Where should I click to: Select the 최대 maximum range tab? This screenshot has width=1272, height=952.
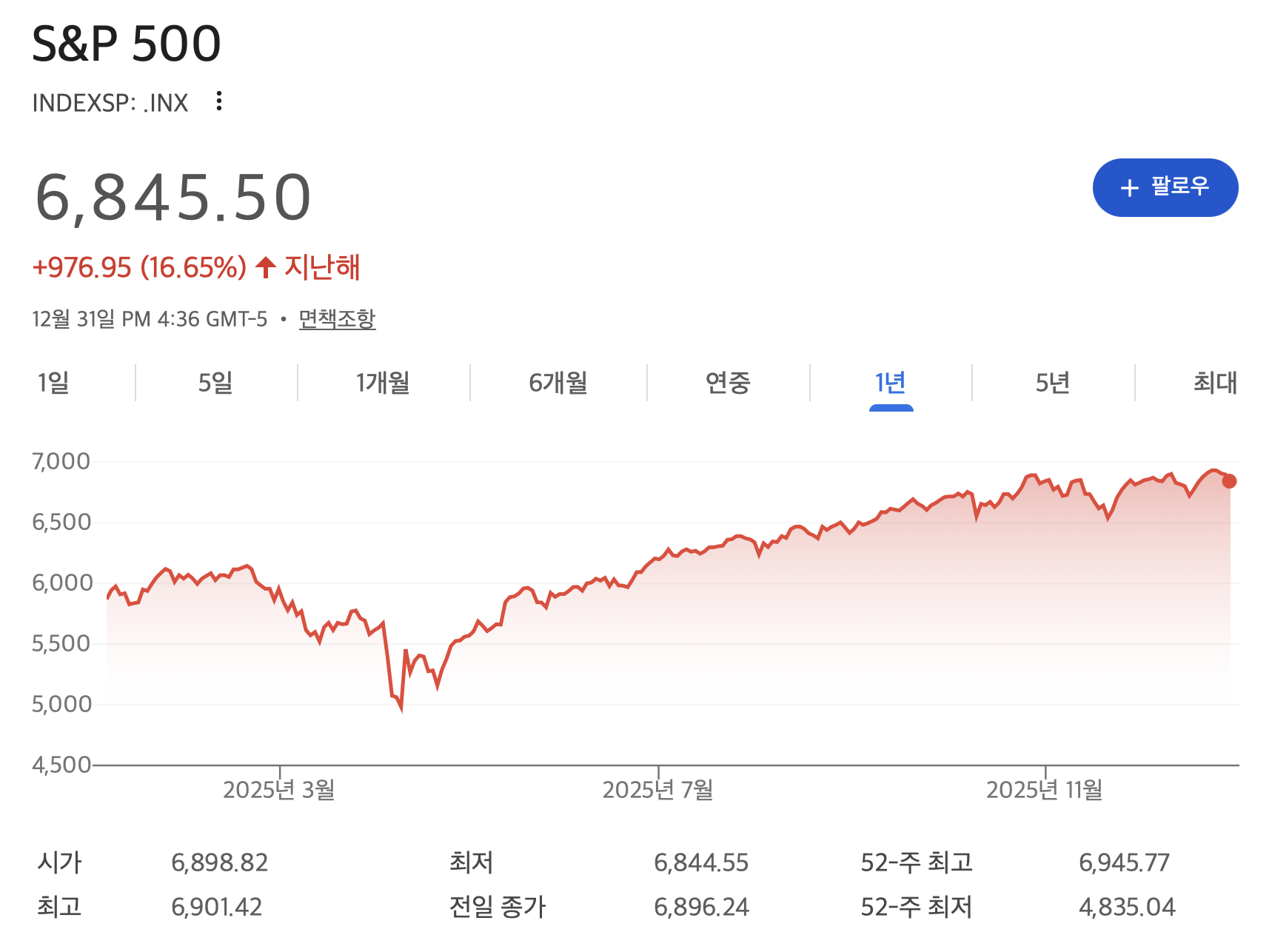[x=1215, y=383]
